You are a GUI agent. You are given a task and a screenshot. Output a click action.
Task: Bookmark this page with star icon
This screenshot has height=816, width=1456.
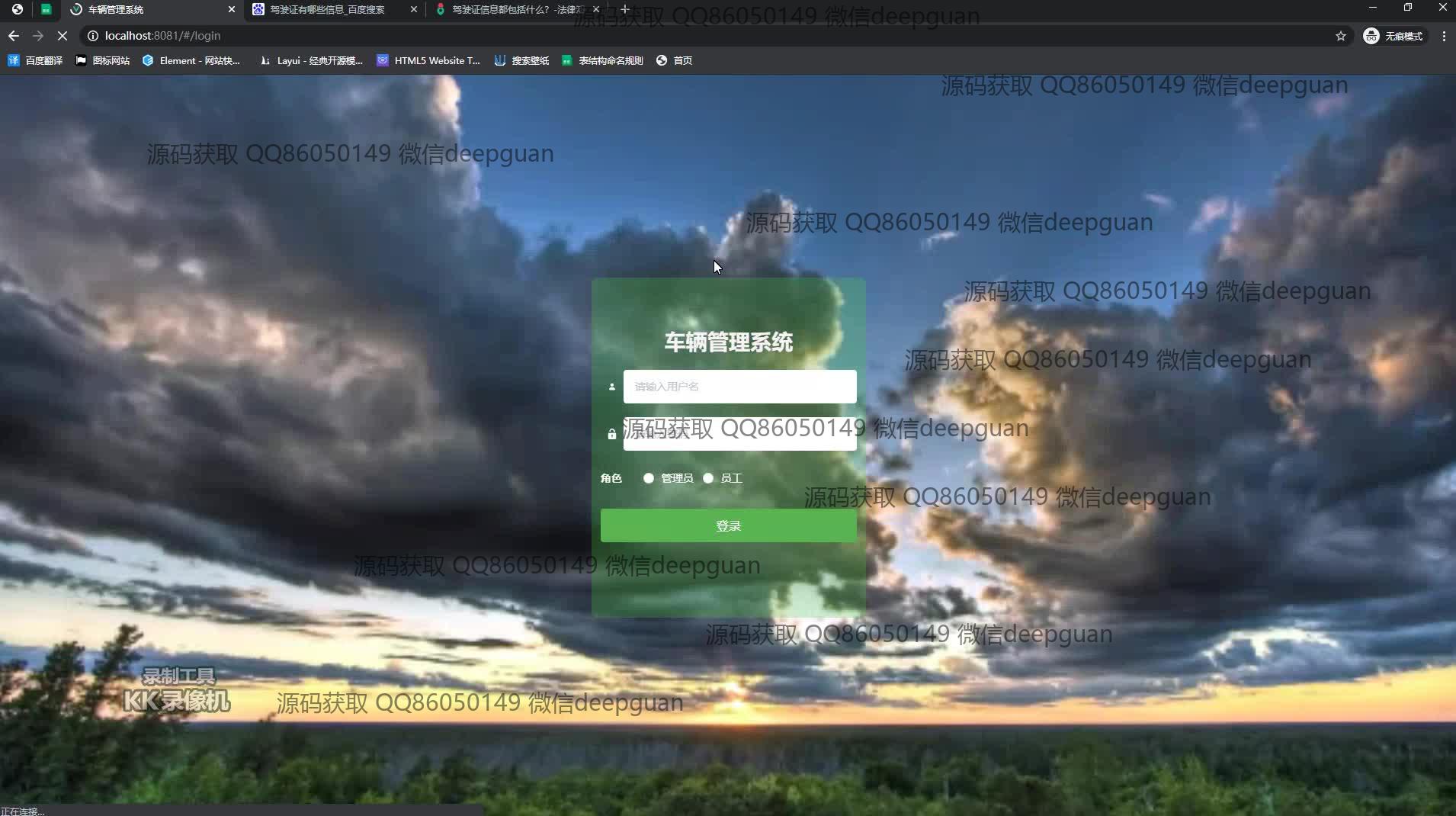click(x=1341, y=36)
